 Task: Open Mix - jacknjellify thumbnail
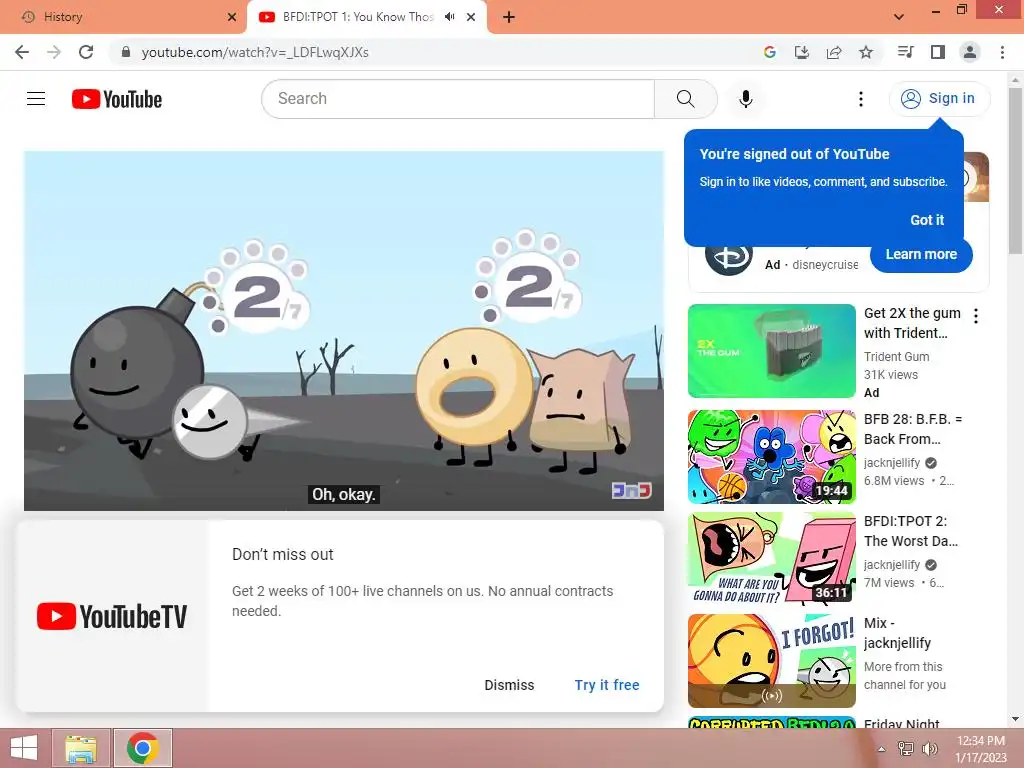771,660
